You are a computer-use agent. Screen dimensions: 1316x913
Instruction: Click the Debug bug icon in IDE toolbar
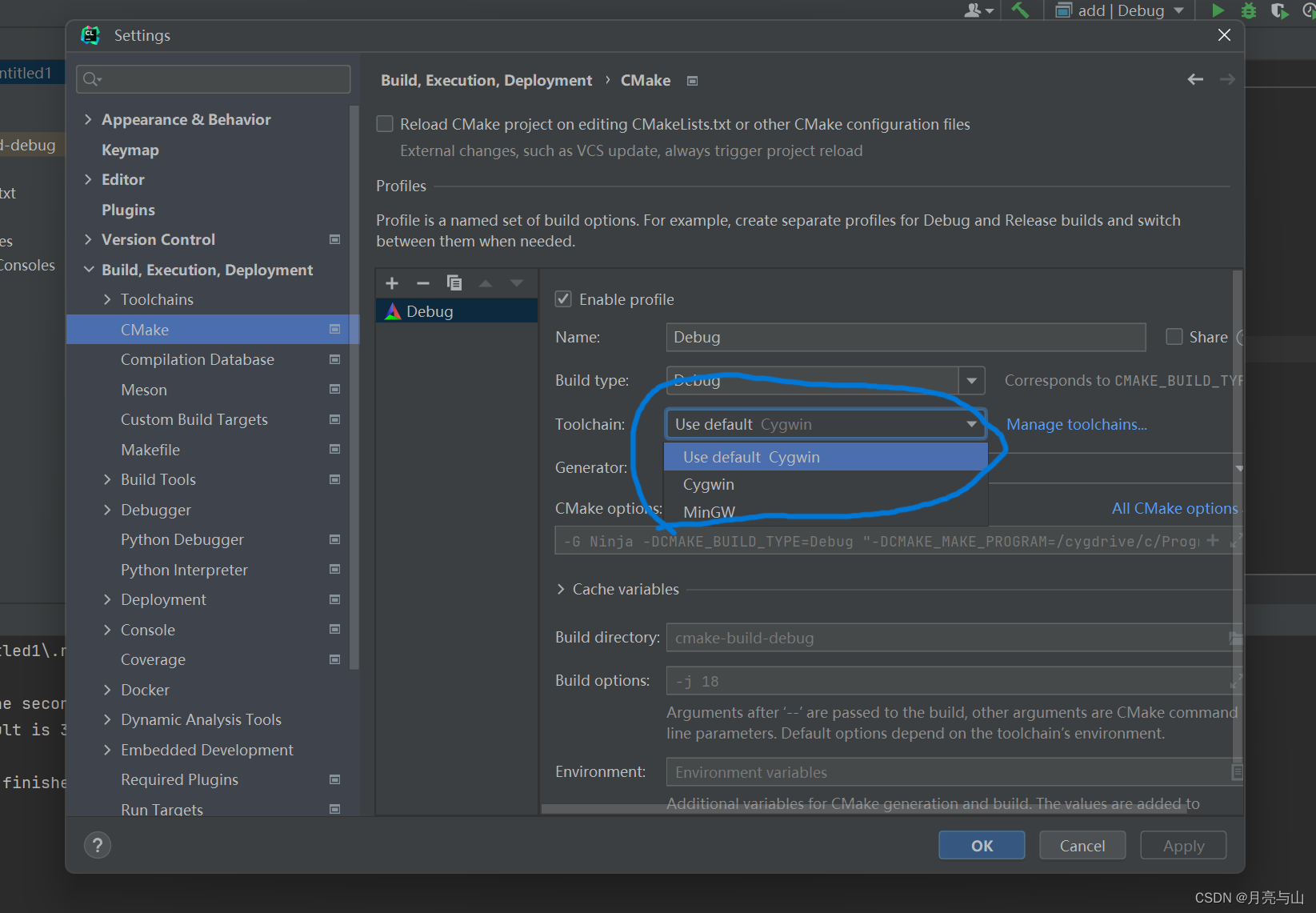click(1249, 10)
